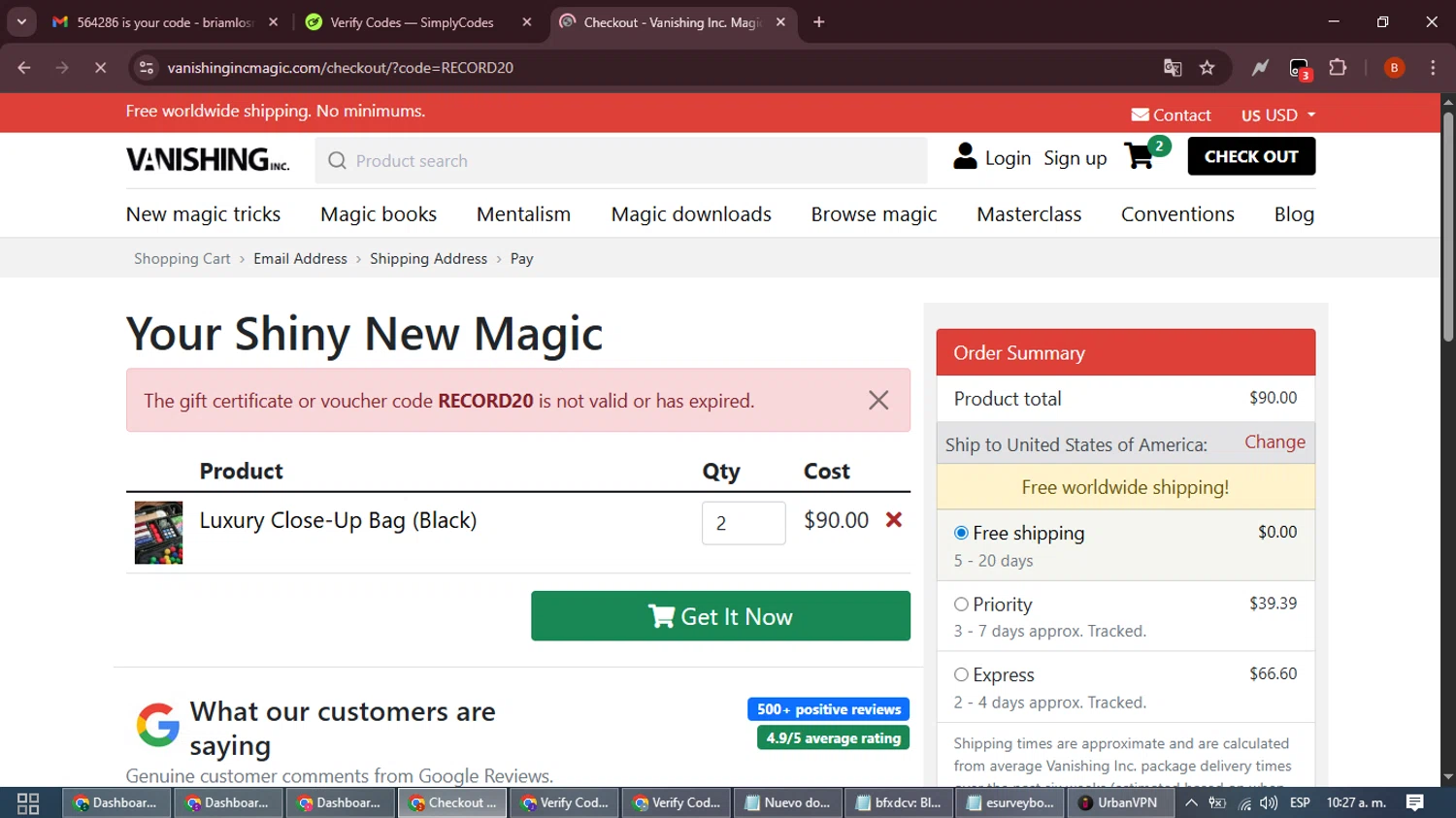
Task: Click the Google translate icon in address bar
Action: click(x=1173, y=68)
